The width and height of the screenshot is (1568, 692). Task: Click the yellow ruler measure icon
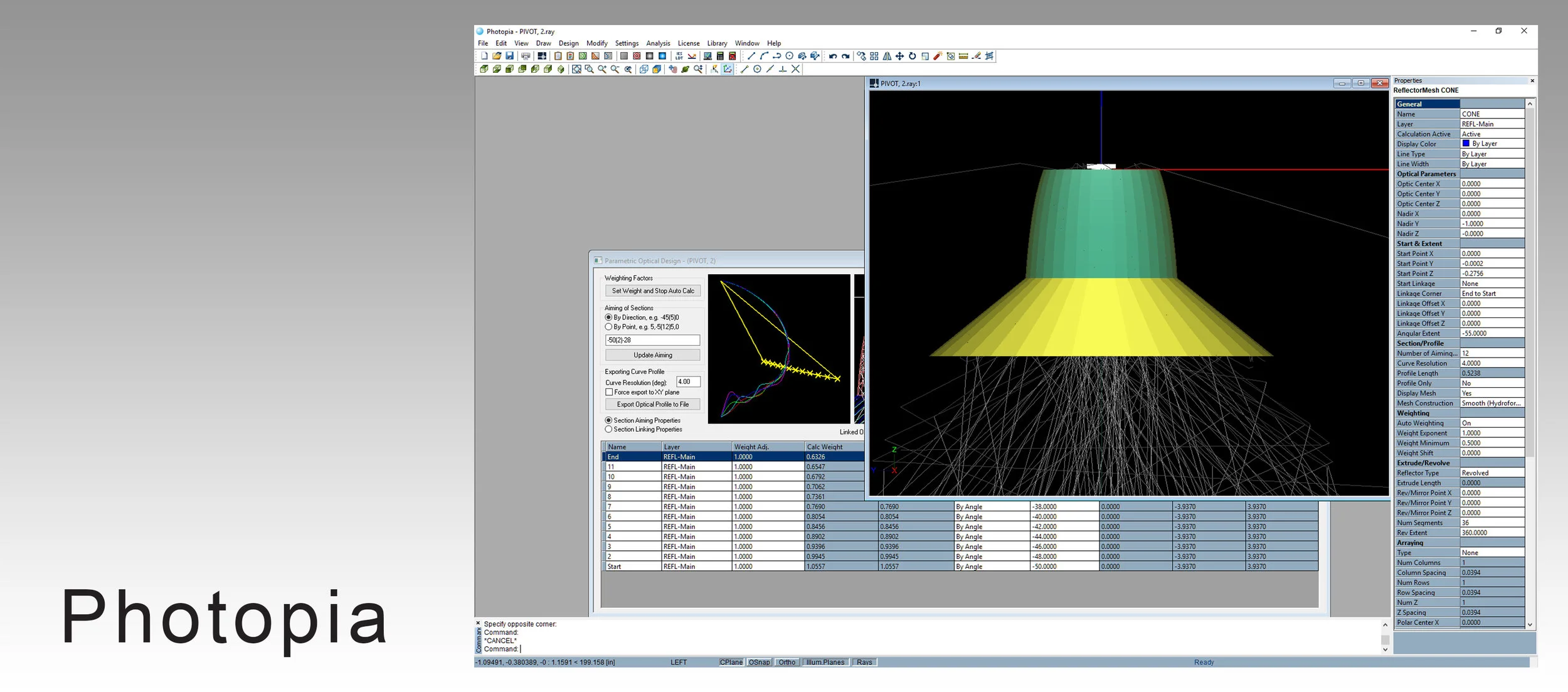pos(963,56)
